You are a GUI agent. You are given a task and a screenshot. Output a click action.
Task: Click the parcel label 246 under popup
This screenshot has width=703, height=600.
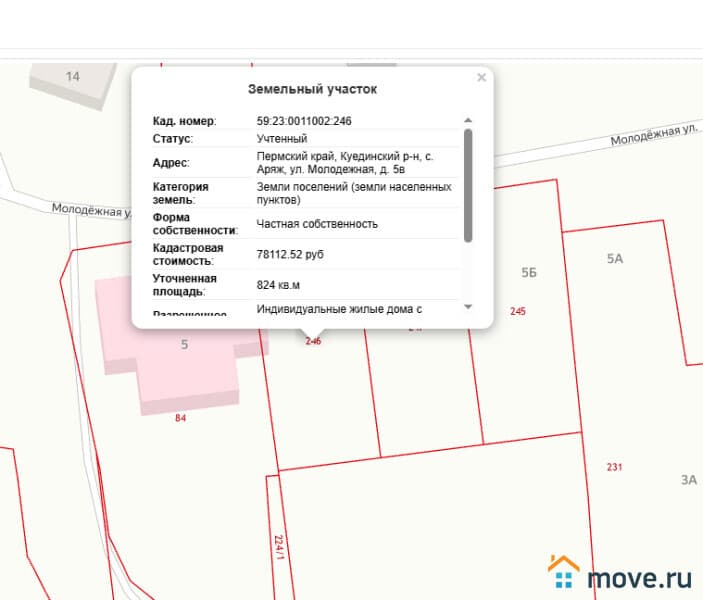pos(313,341)
